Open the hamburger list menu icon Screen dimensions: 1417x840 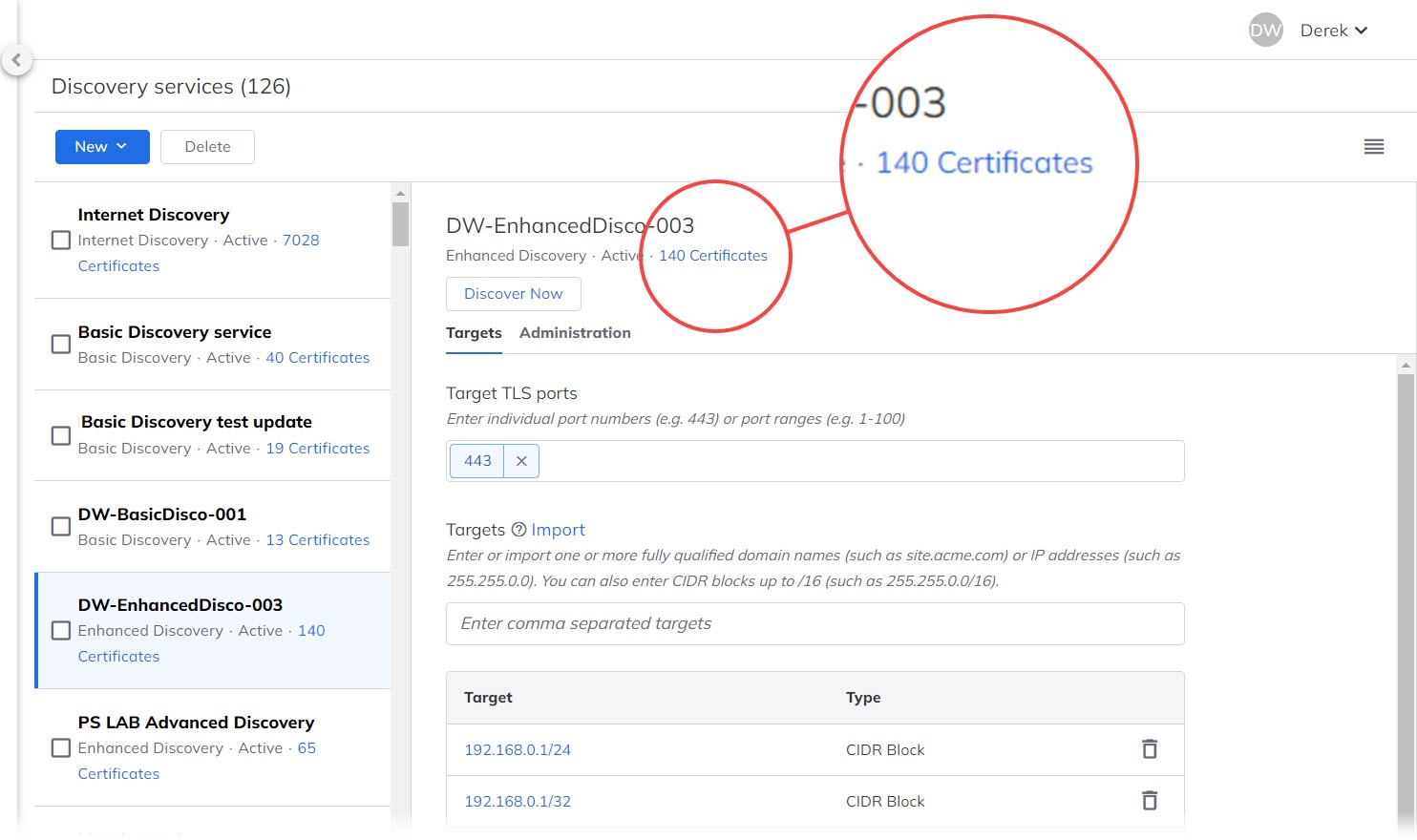(1374, 147)
